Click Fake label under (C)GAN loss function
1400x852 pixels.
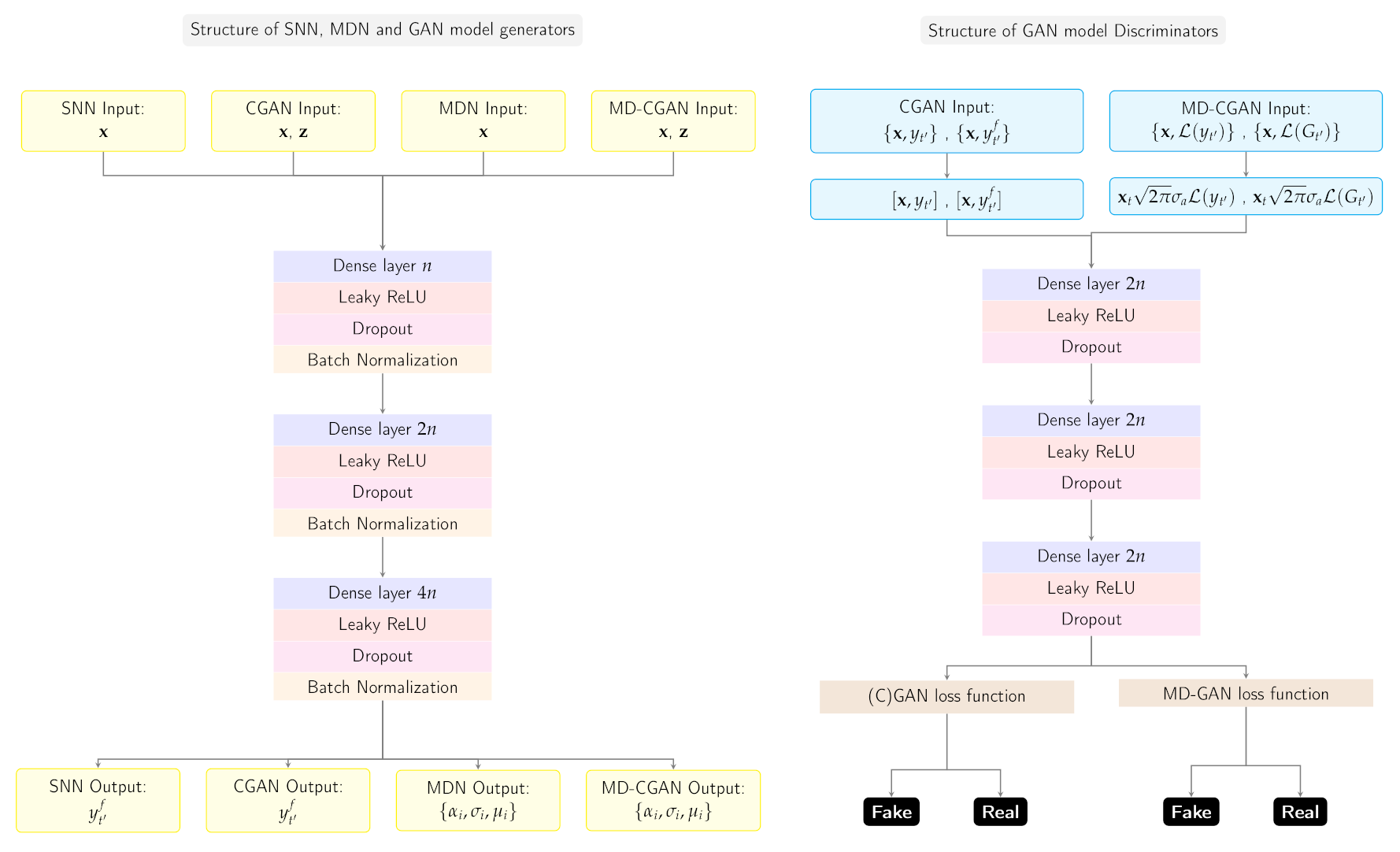[x=891, y=812]
